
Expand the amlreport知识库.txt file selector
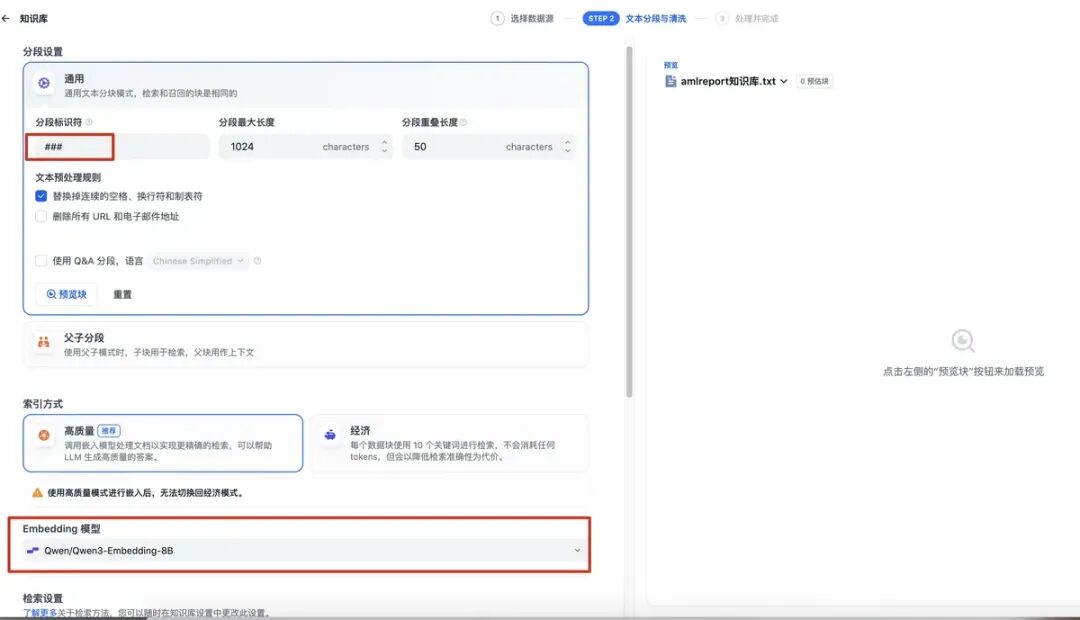[x=727, y=81]
